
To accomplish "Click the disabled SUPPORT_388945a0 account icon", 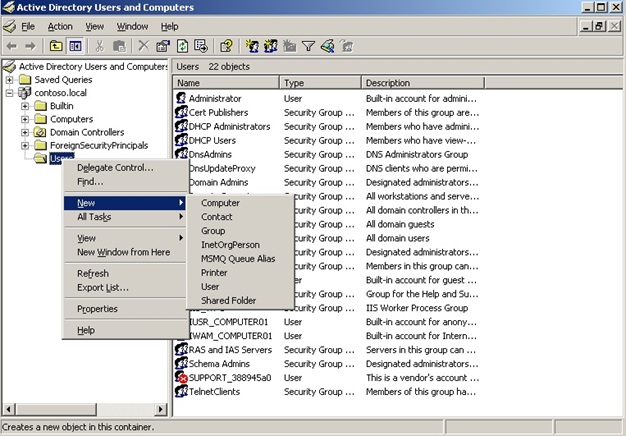I will [181, 377].
